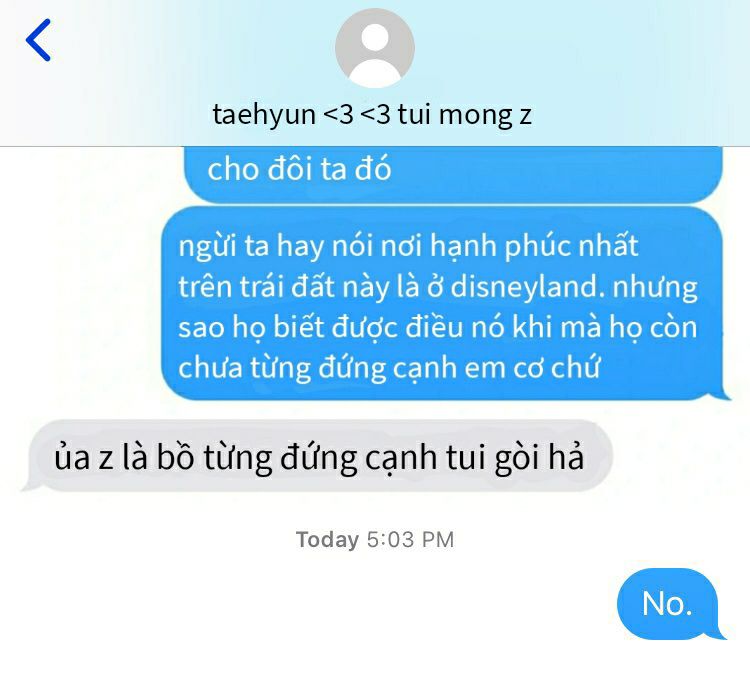Select the blue 'No.' reply bubble

pyautogui.click(x=669, y=603)
